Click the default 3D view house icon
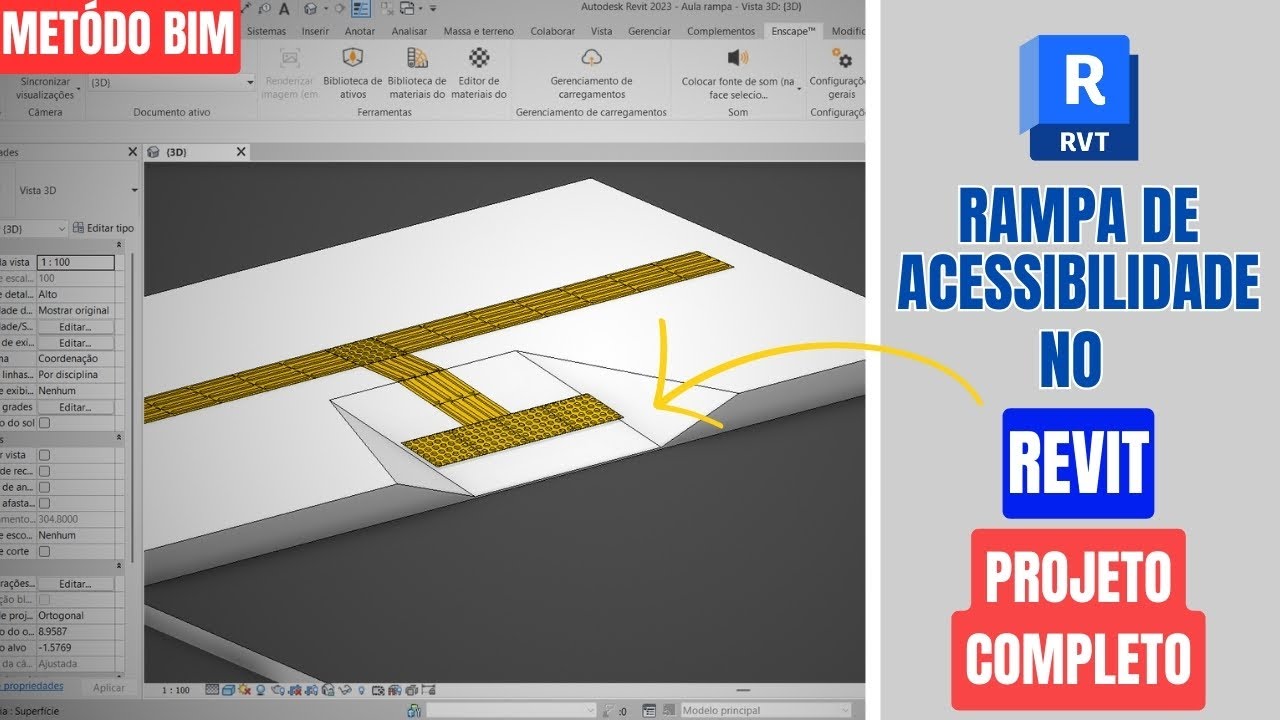 point(310,9)
